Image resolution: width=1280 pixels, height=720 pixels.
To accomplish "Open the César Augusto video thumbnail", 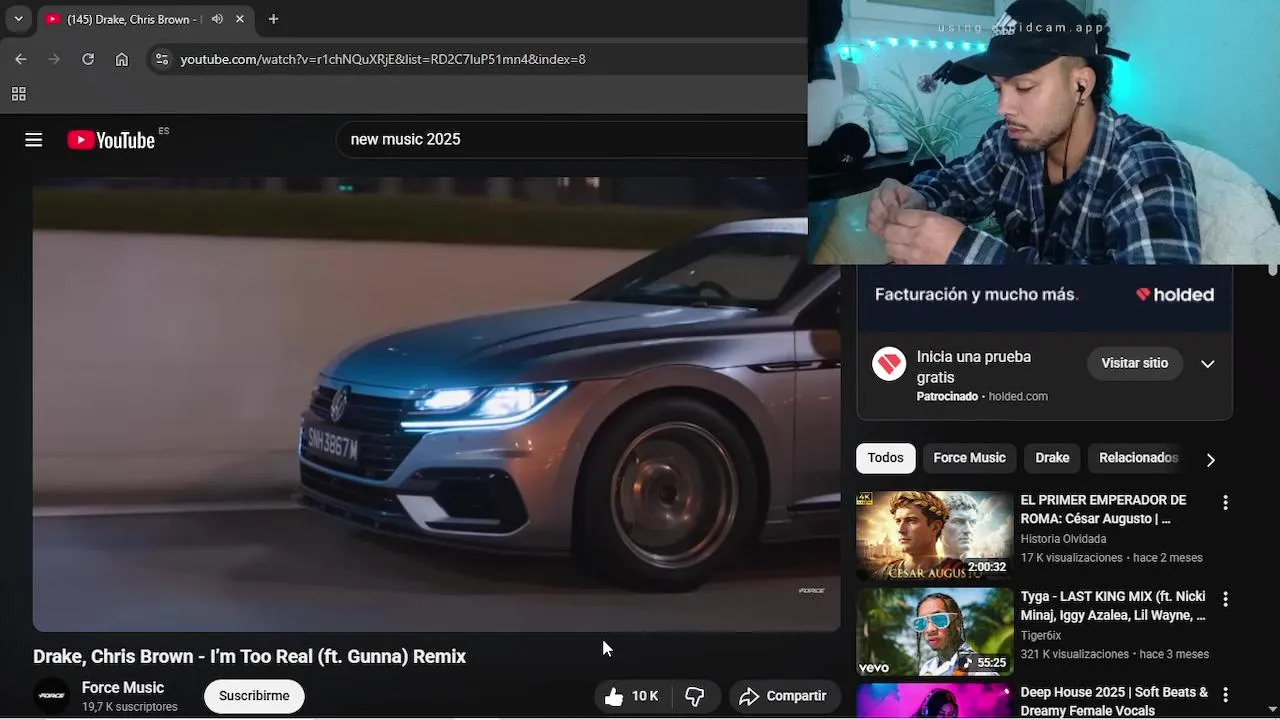I will [x=934, y=535].
